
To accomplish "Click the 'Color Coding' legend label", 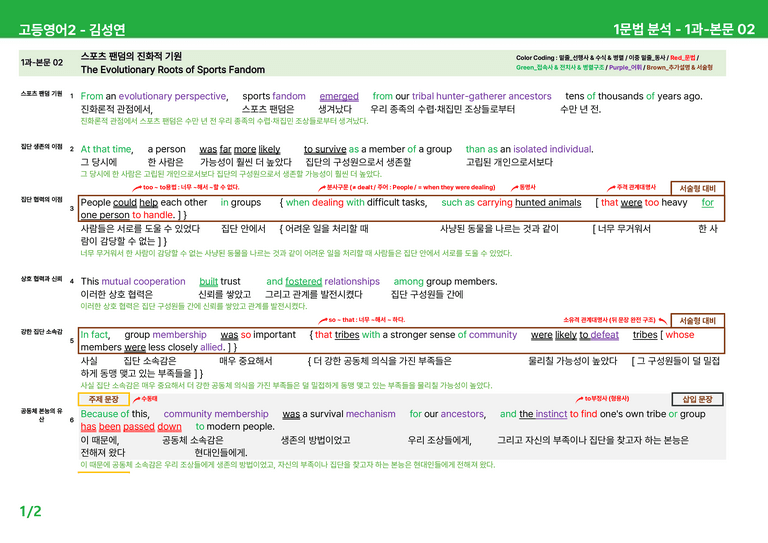I will tap(535, 58).
